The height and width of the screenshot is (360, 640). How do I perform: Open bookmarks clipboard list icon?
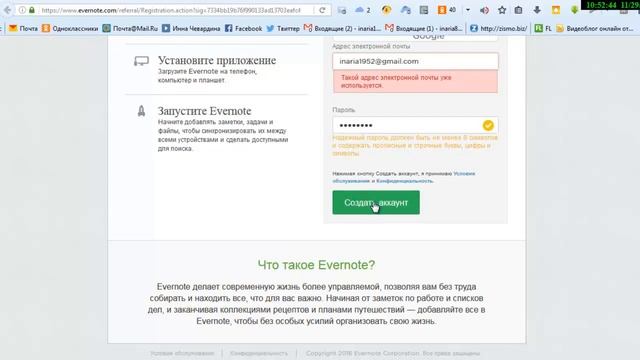pos(518,10)
